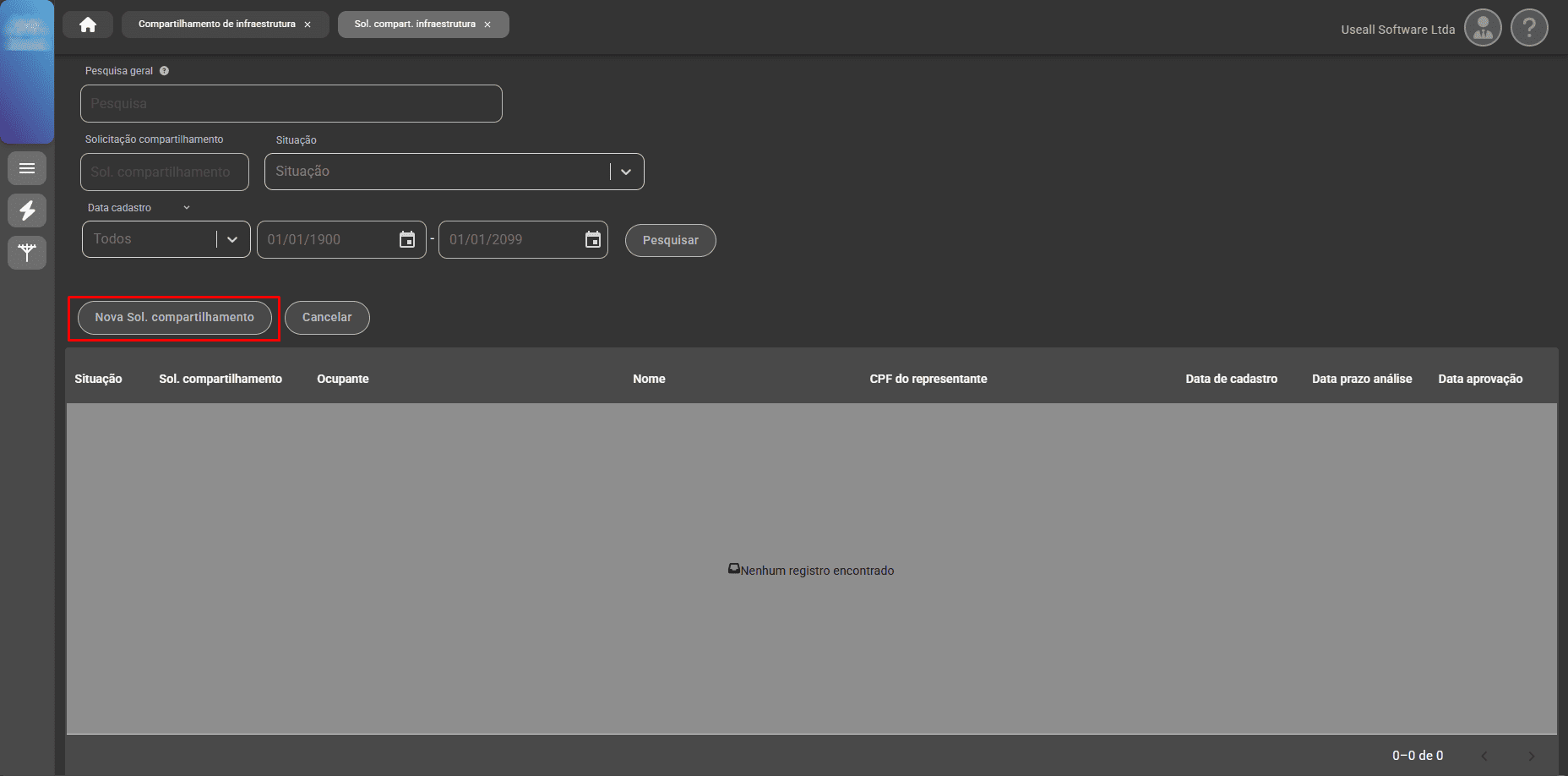The image size is (1568, 776).
Task: Close the Compartilhamento de infraestrutura tab
Action: coord(308,25)
